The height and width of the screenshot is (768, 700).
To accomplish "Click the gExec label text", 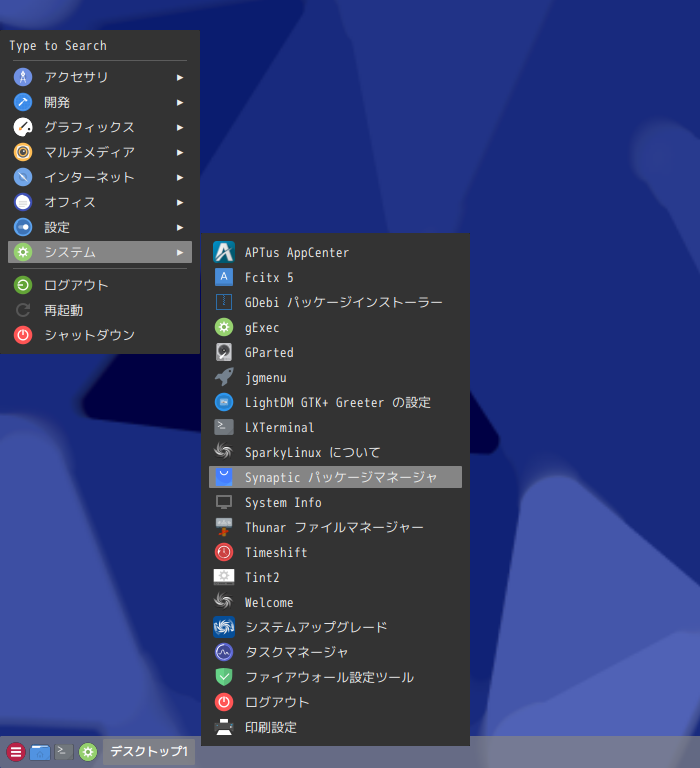I will (x=262, y=328).
